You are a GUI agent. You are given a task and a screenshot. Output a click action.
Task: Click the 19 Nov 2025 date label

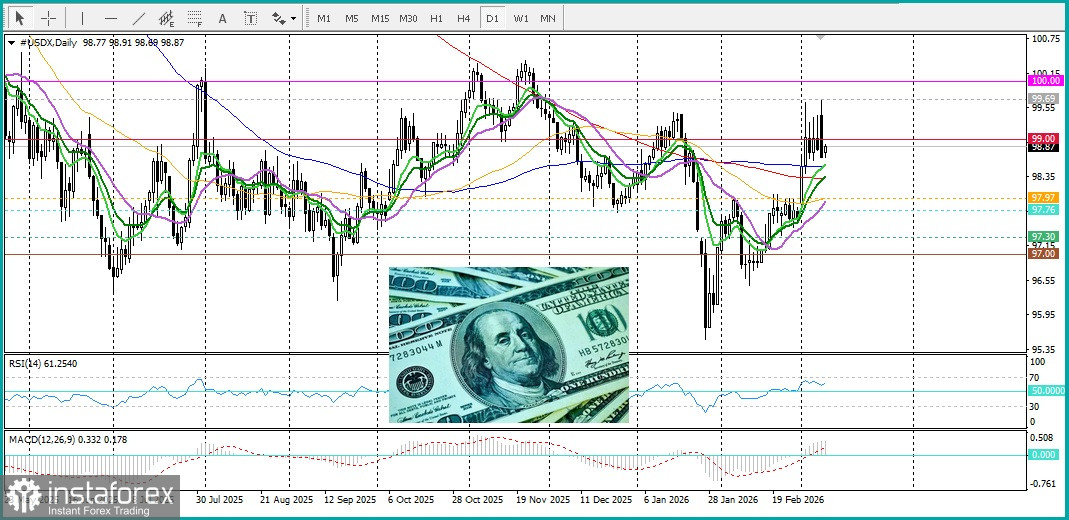coord(543,500)
